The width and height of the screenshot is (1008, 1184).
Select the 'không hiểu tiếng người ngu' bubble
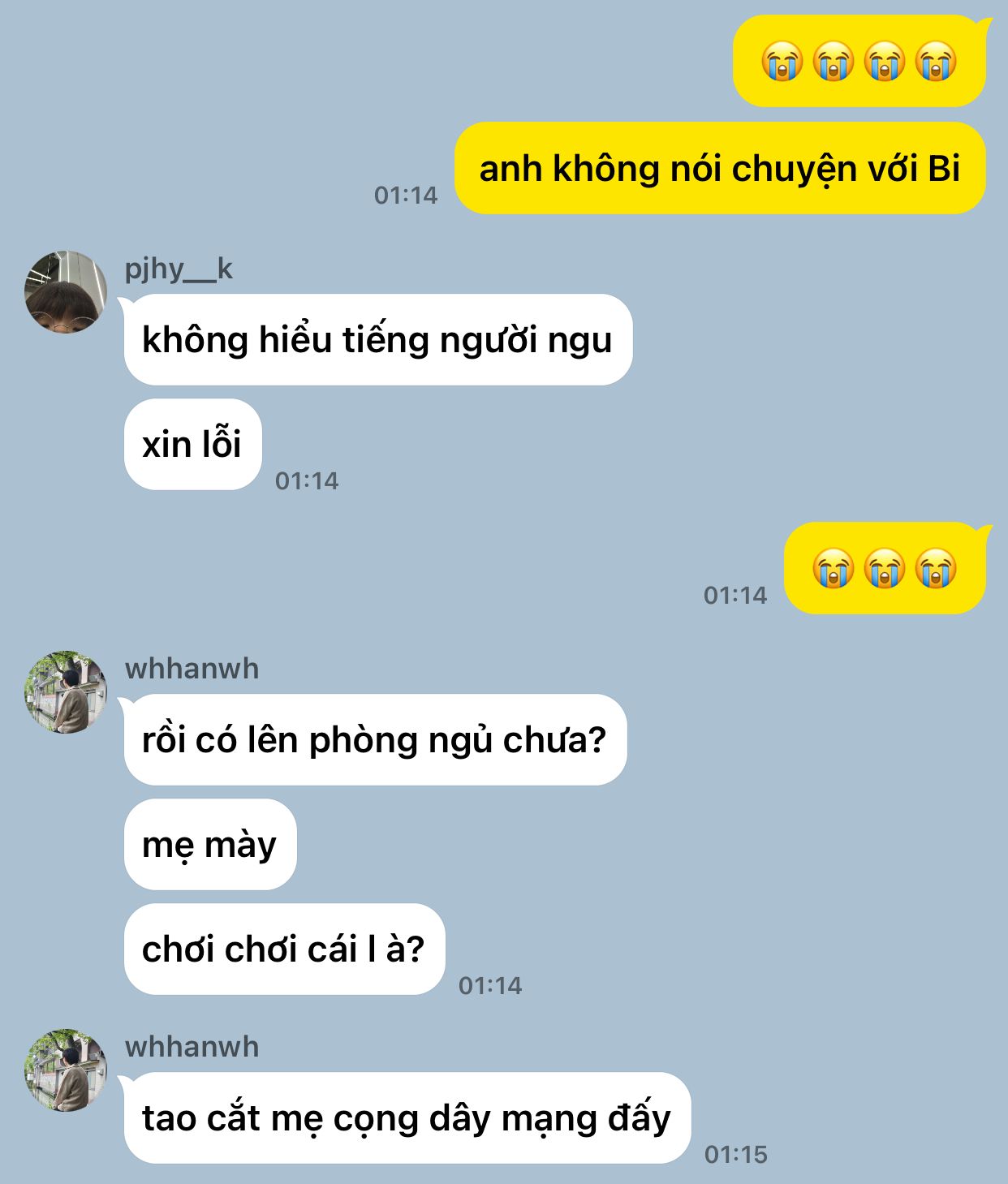point(377,339)
